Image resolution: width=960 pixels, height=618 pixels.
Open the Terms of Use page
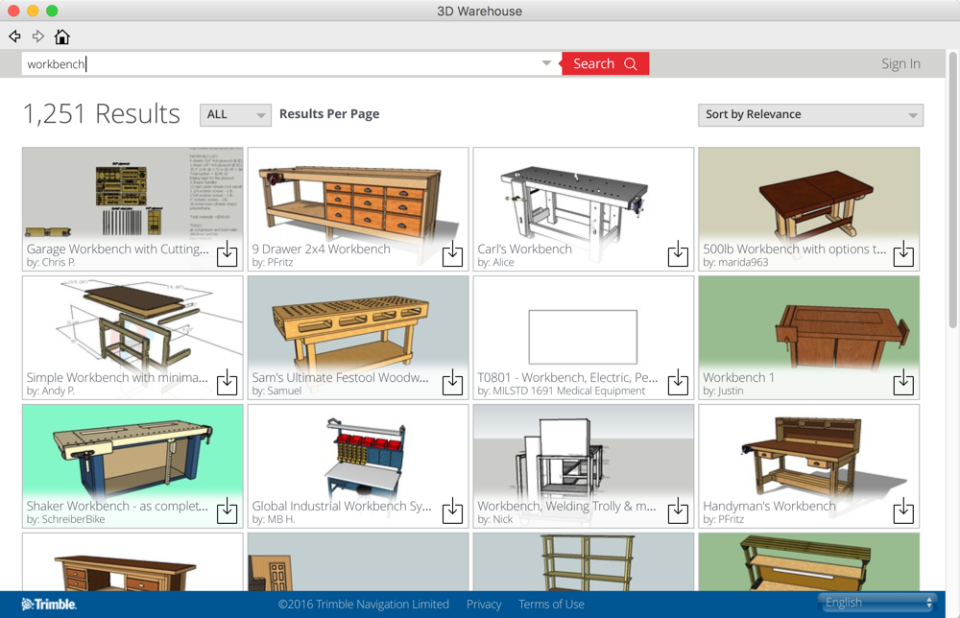tap(551, 604)
